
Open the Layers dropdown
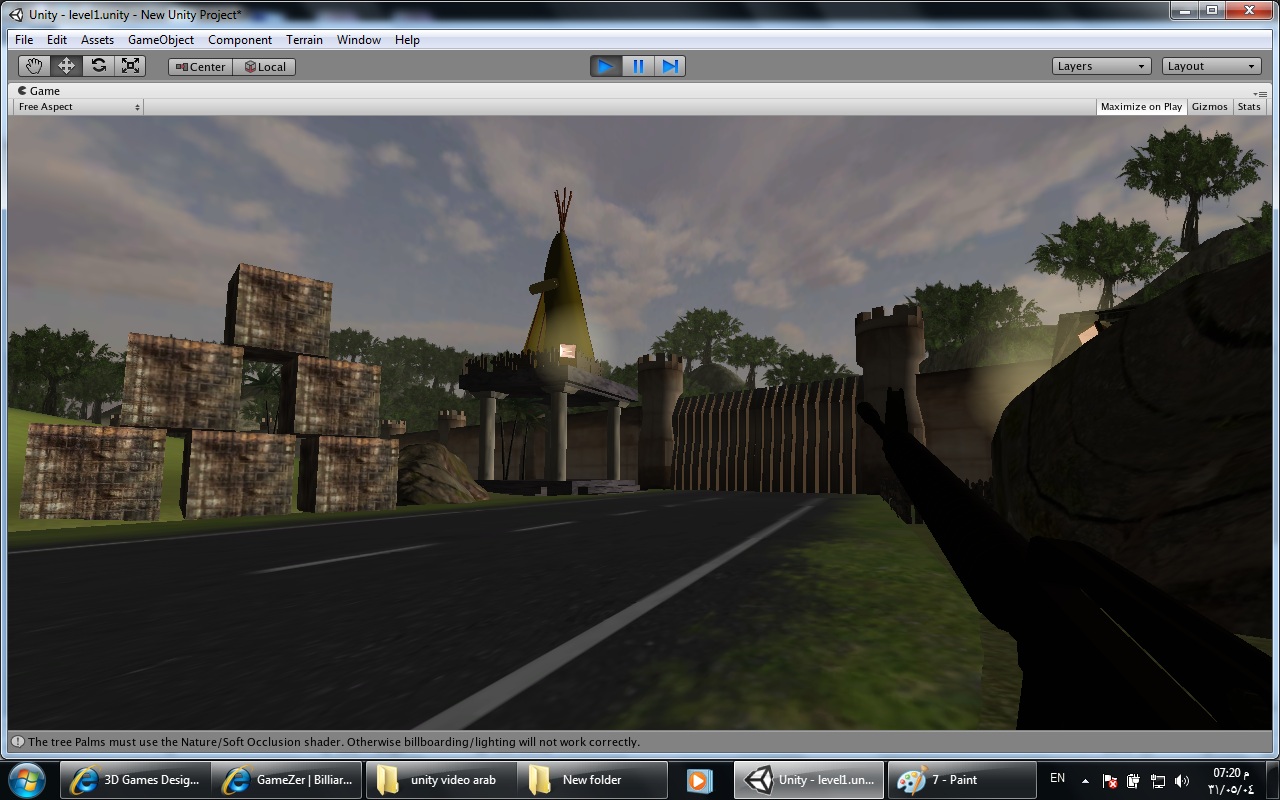pos(1102,66)
